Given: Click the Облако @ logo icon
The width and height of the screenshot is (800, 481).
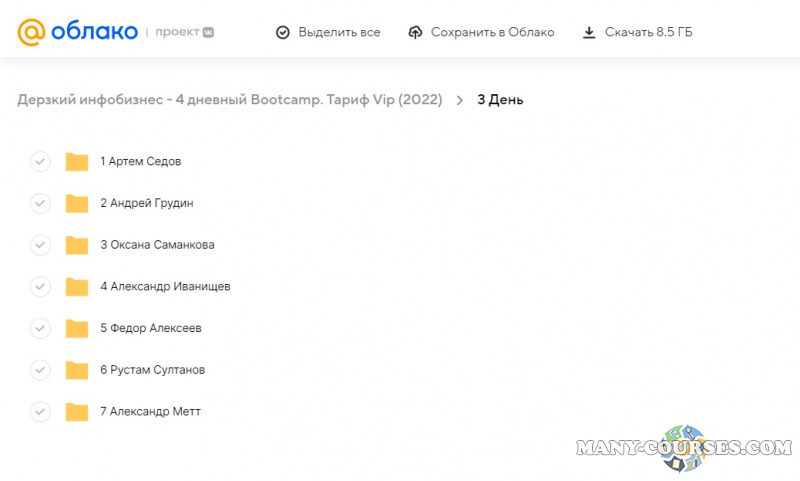Looking at the screenshot, I should click(x=31, y=32).
